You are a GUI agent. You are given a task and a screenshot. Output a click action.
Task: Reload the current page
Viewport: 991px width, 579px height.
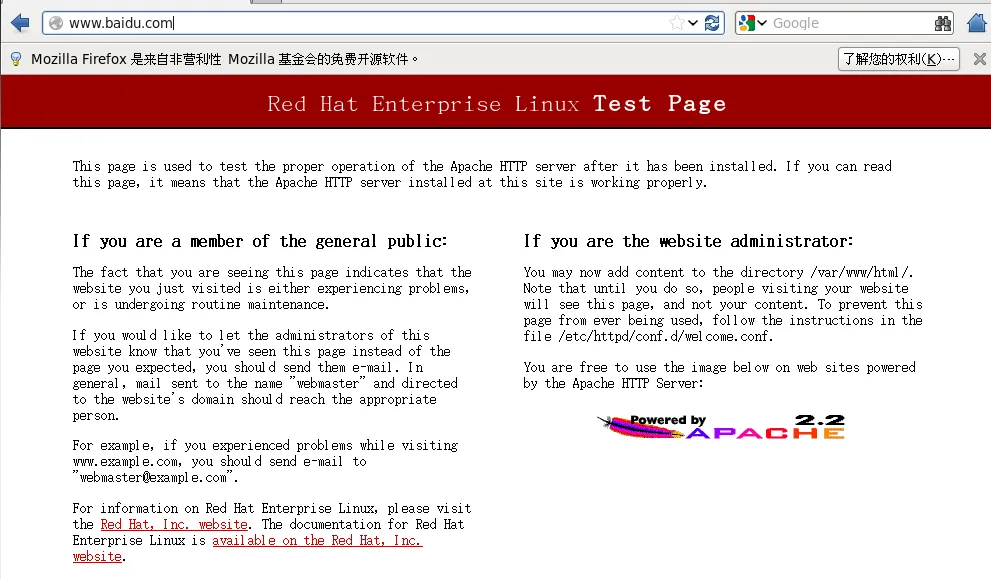[x=712, y=23]
